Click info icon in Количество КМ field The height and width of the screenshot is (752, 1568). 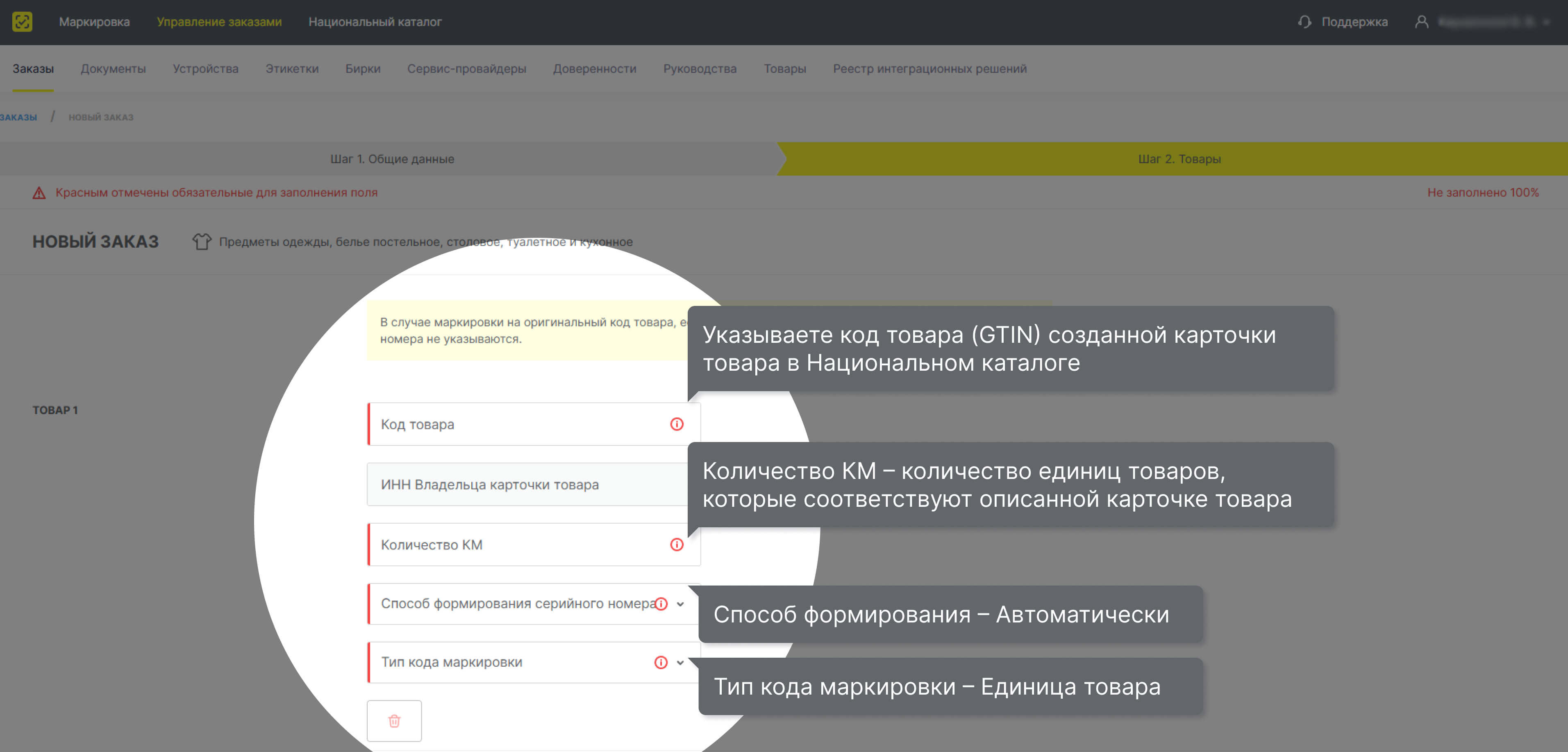[676, 545]
